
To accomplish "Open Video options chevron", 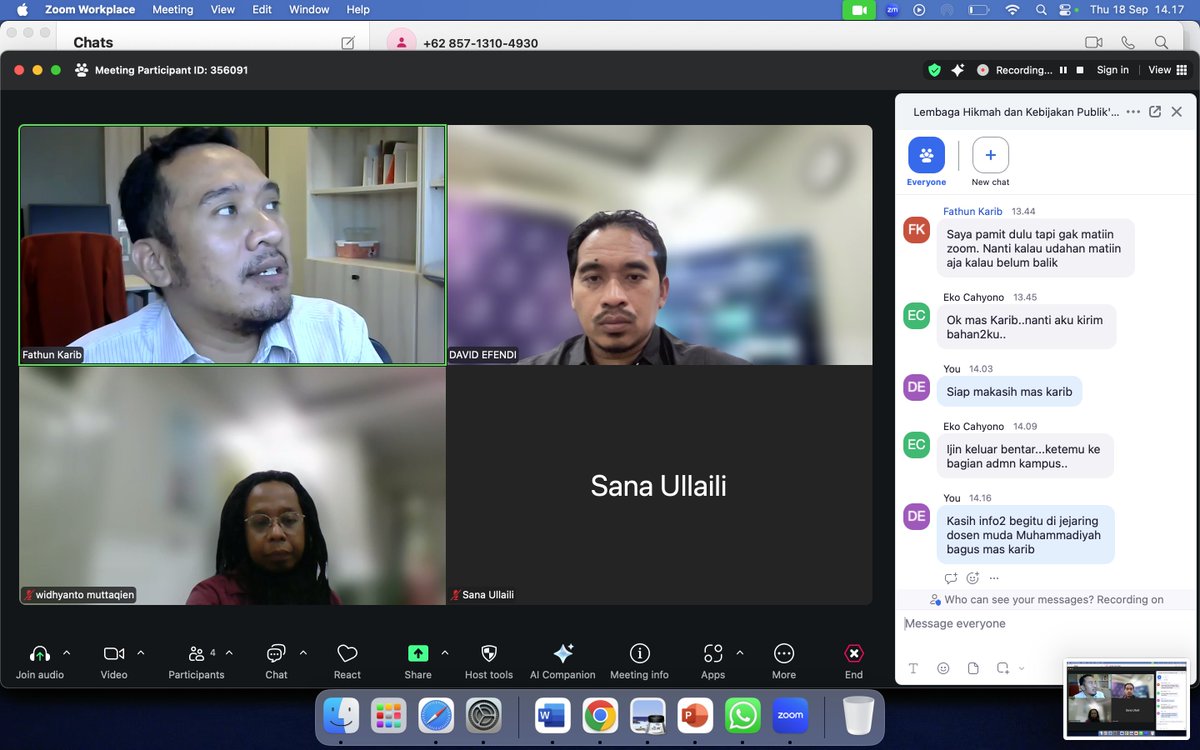I will point(141,653).
